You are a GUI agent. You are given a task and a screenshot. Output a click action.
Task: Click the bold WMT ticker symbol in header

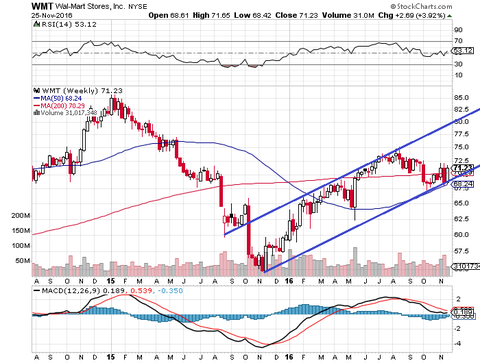42,6
